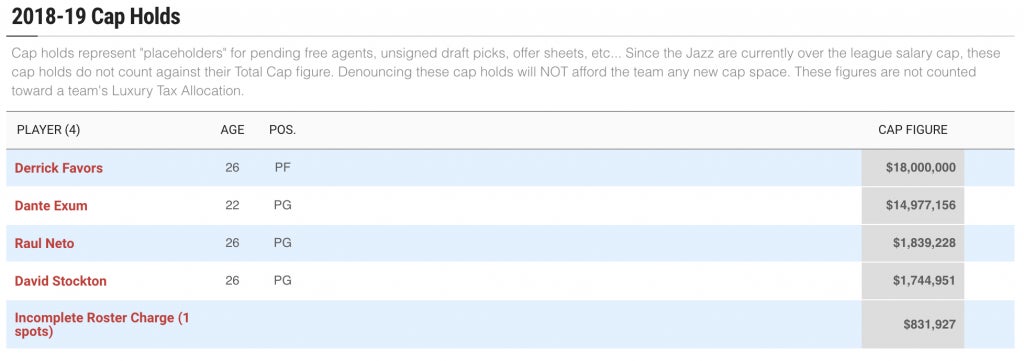The height and width of the screenshot is (361, 1024).
Task: Open Raul Neto player link
Action: click(44, 243)
